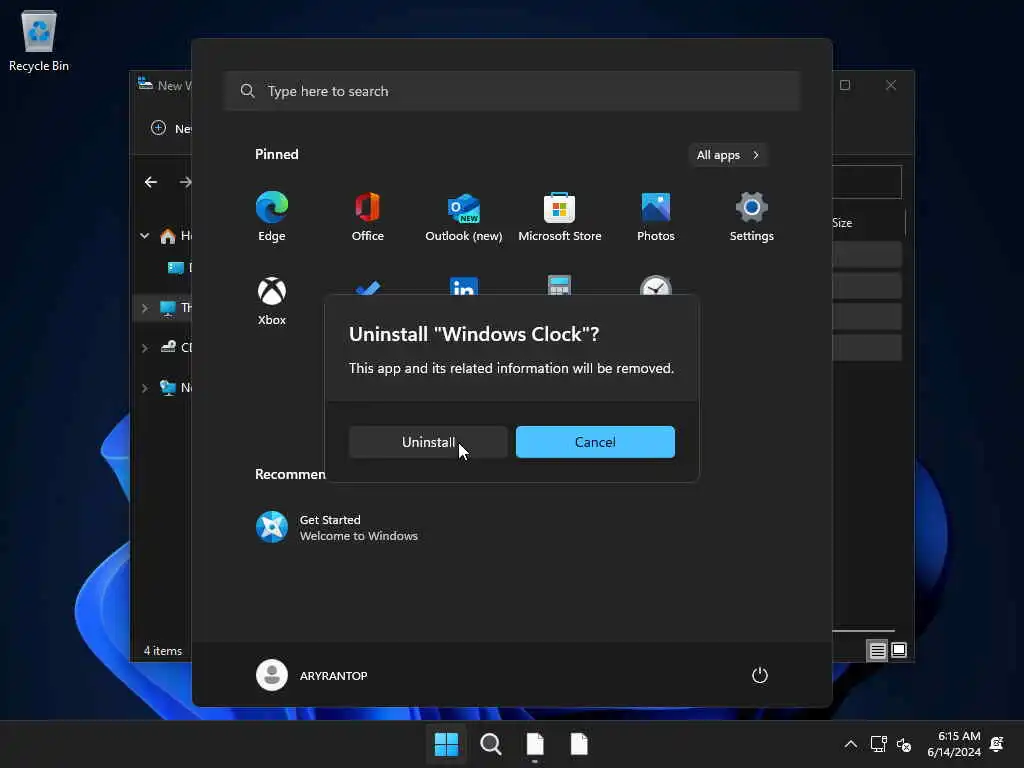
Task: Click the Size column header in Explorer
Action: click(x=842, y=223)
